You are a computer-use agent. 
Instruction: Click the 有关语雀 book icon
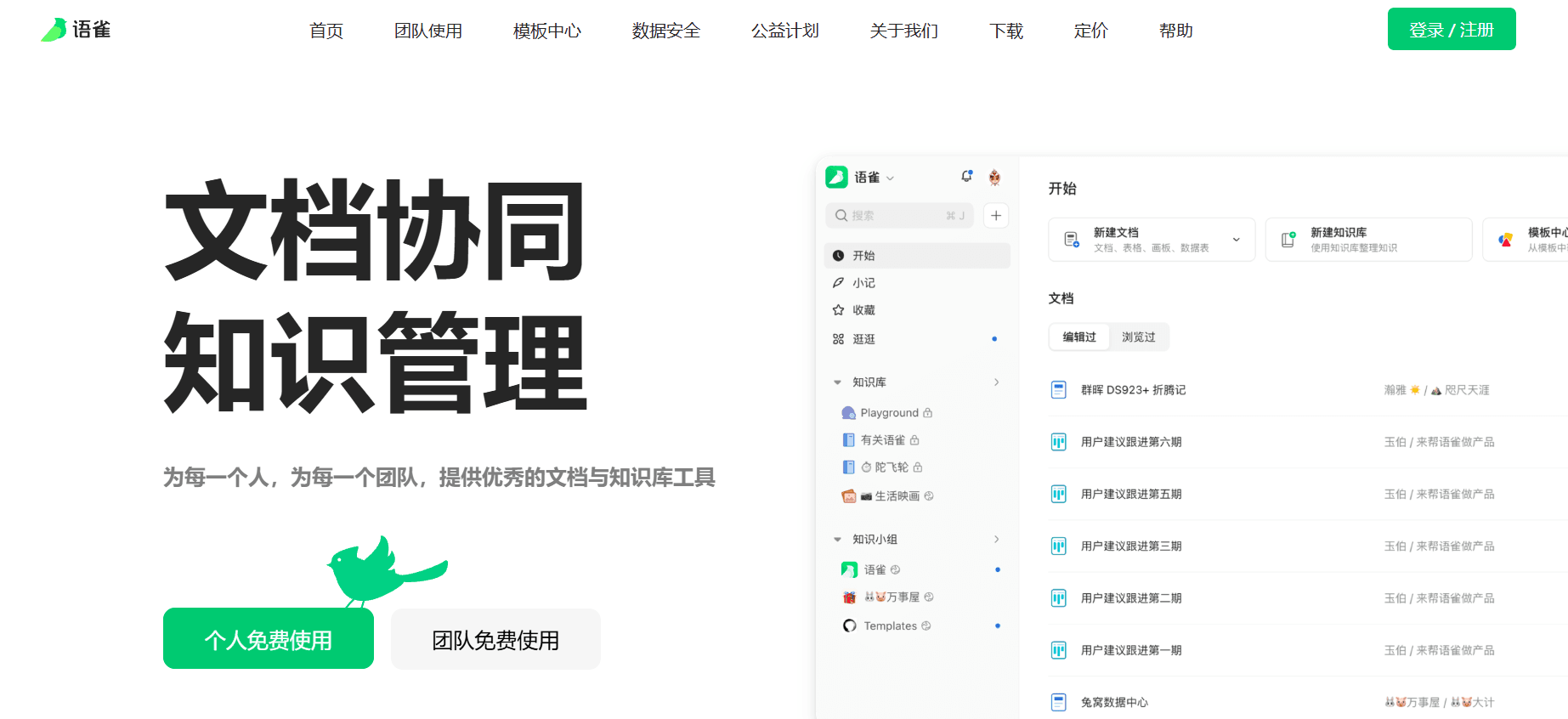(x=848, y=440)
